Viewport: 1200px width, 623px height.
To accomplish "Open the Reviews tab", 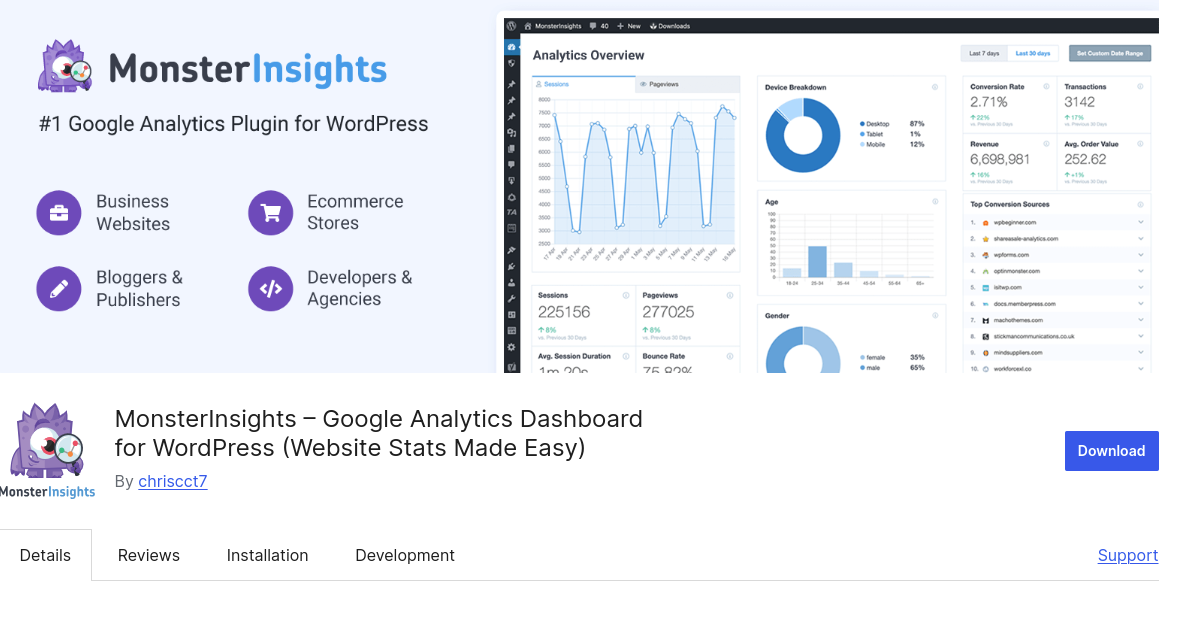I will [x=149, y=555].
